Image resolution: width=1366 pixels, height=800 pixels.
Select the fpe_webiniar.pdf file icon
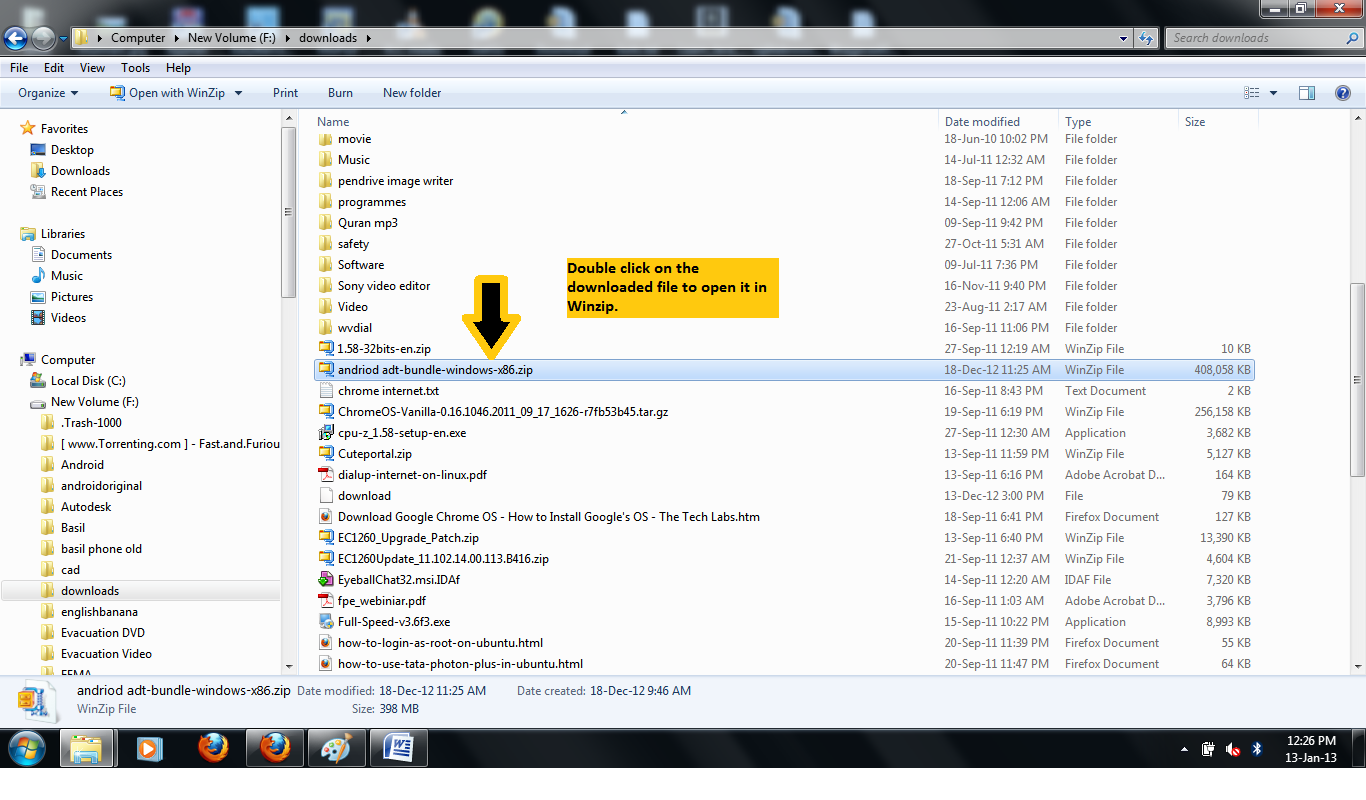pos(325,601)
